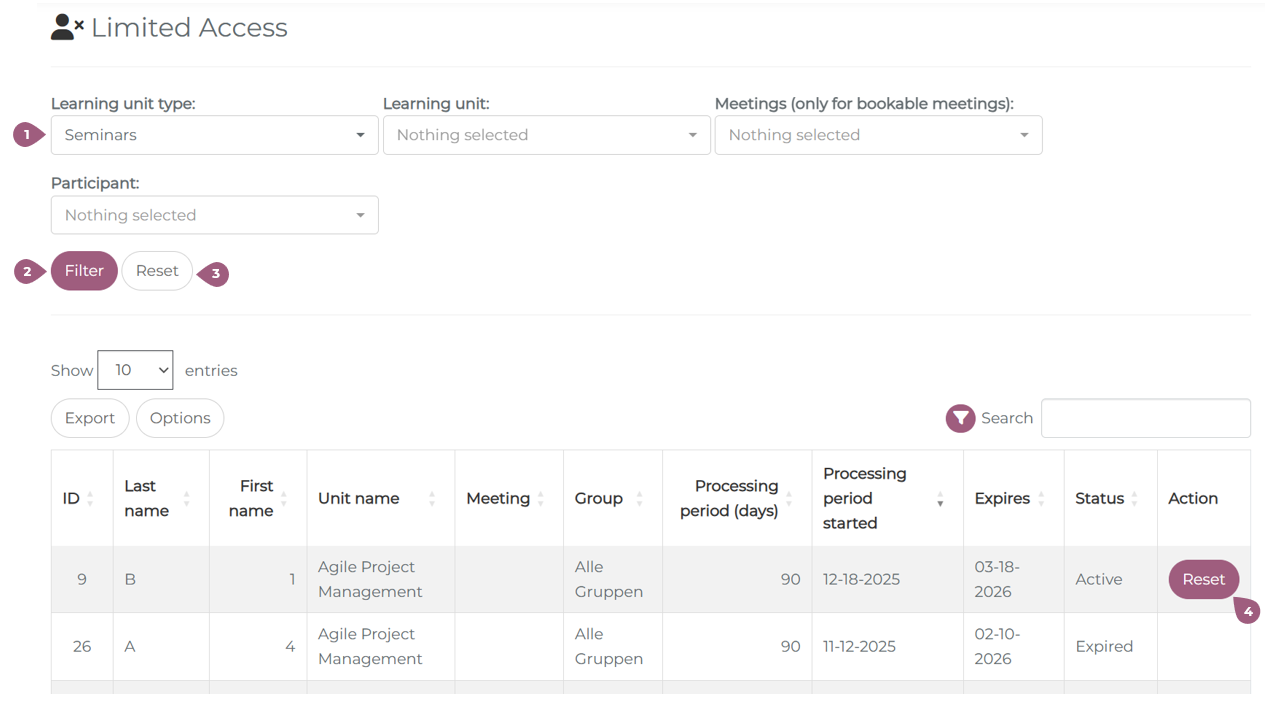This screenshot has width=1284, height=711.
Task: Open the Participant dropdown
Action: pos(214,215)
